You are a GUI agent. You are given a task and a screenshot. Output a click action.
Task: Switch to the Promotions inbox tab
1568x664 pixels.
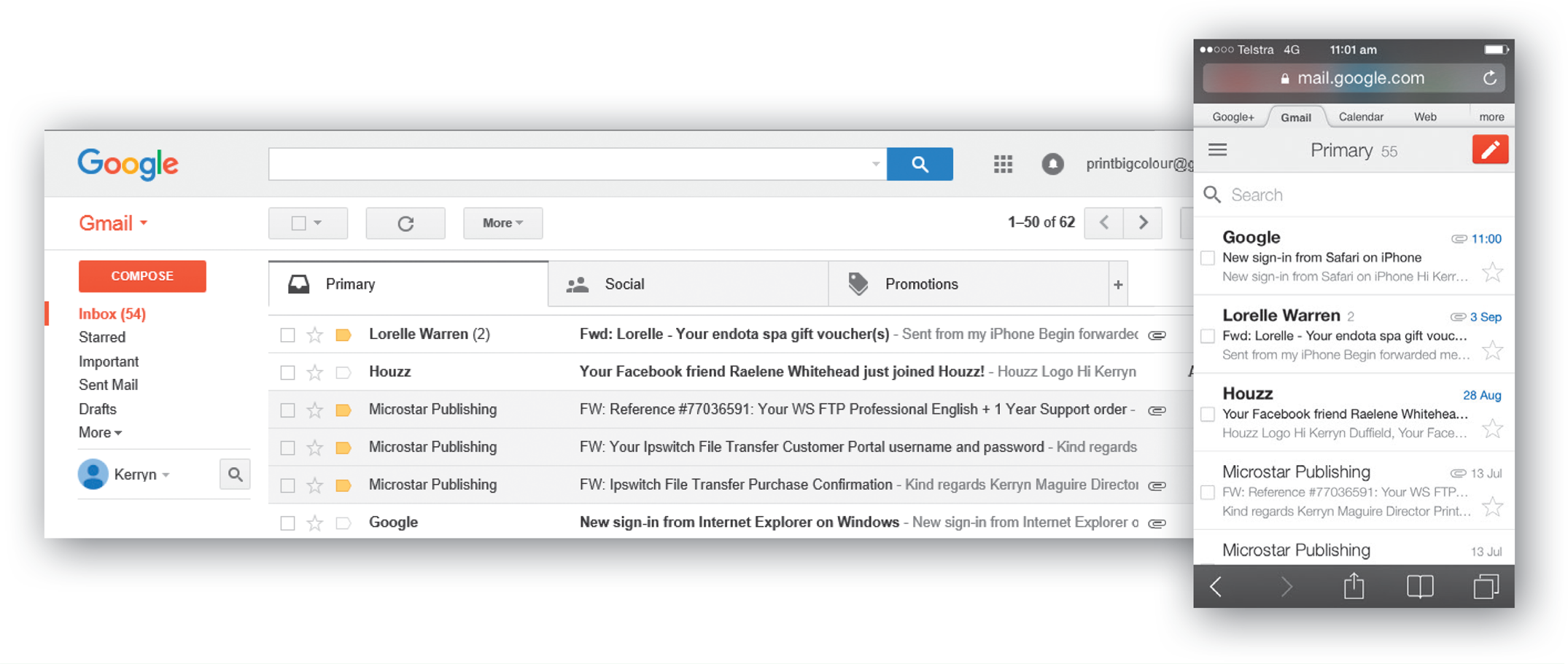click(x=969, y=284)
